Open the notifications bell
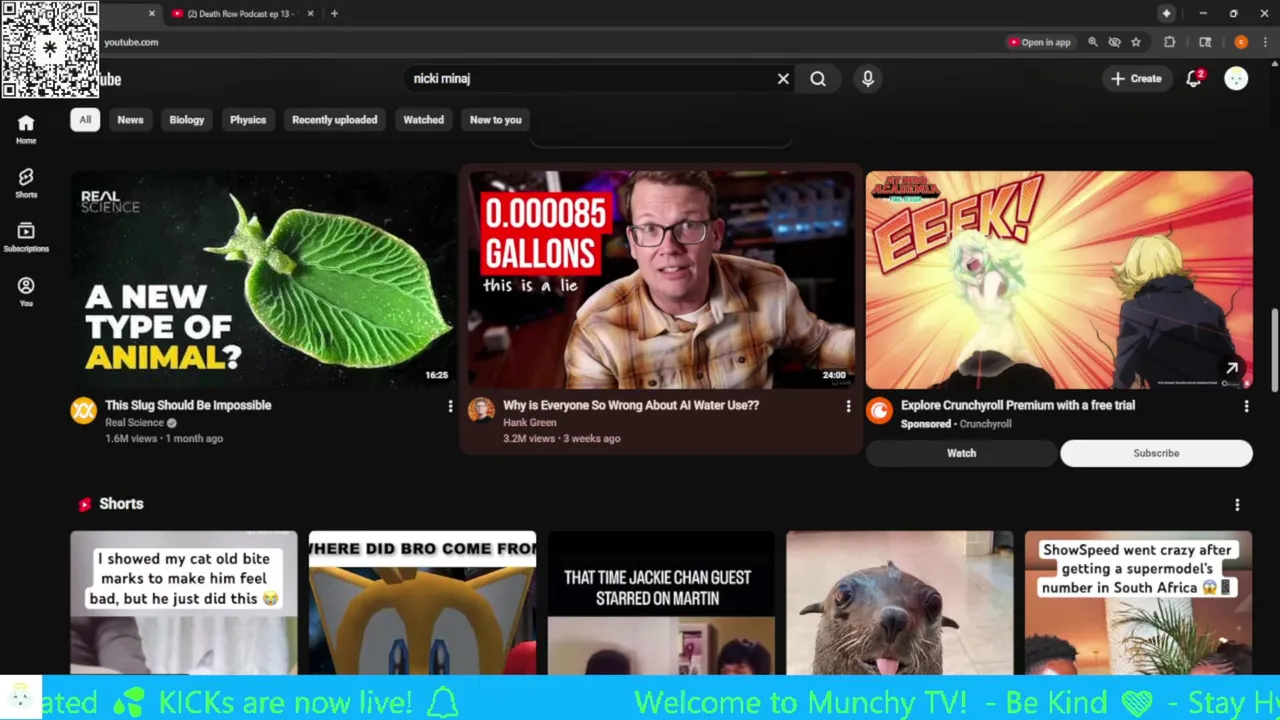 1193,79
